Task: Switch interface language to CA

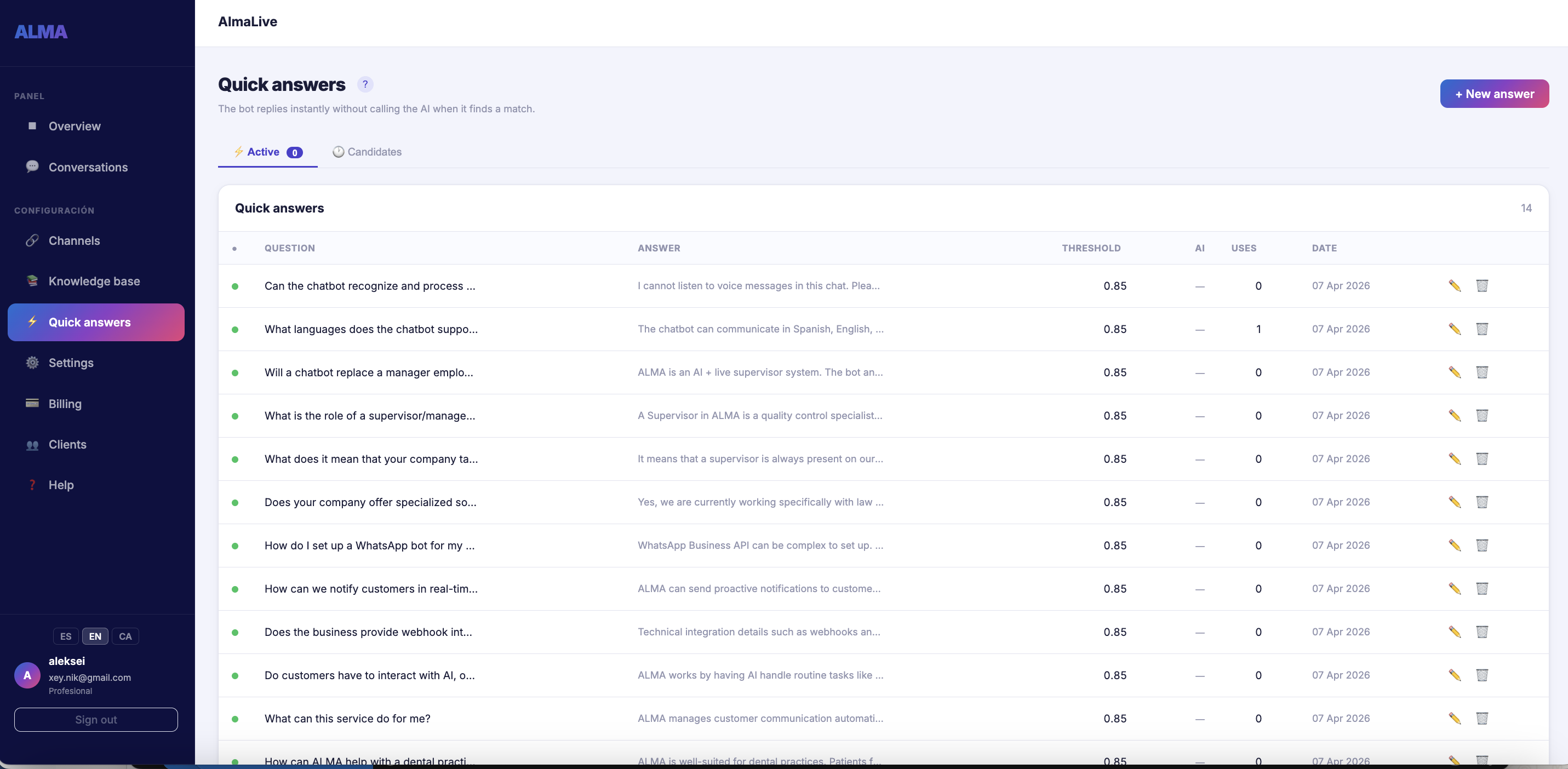Action: [125, 636]
